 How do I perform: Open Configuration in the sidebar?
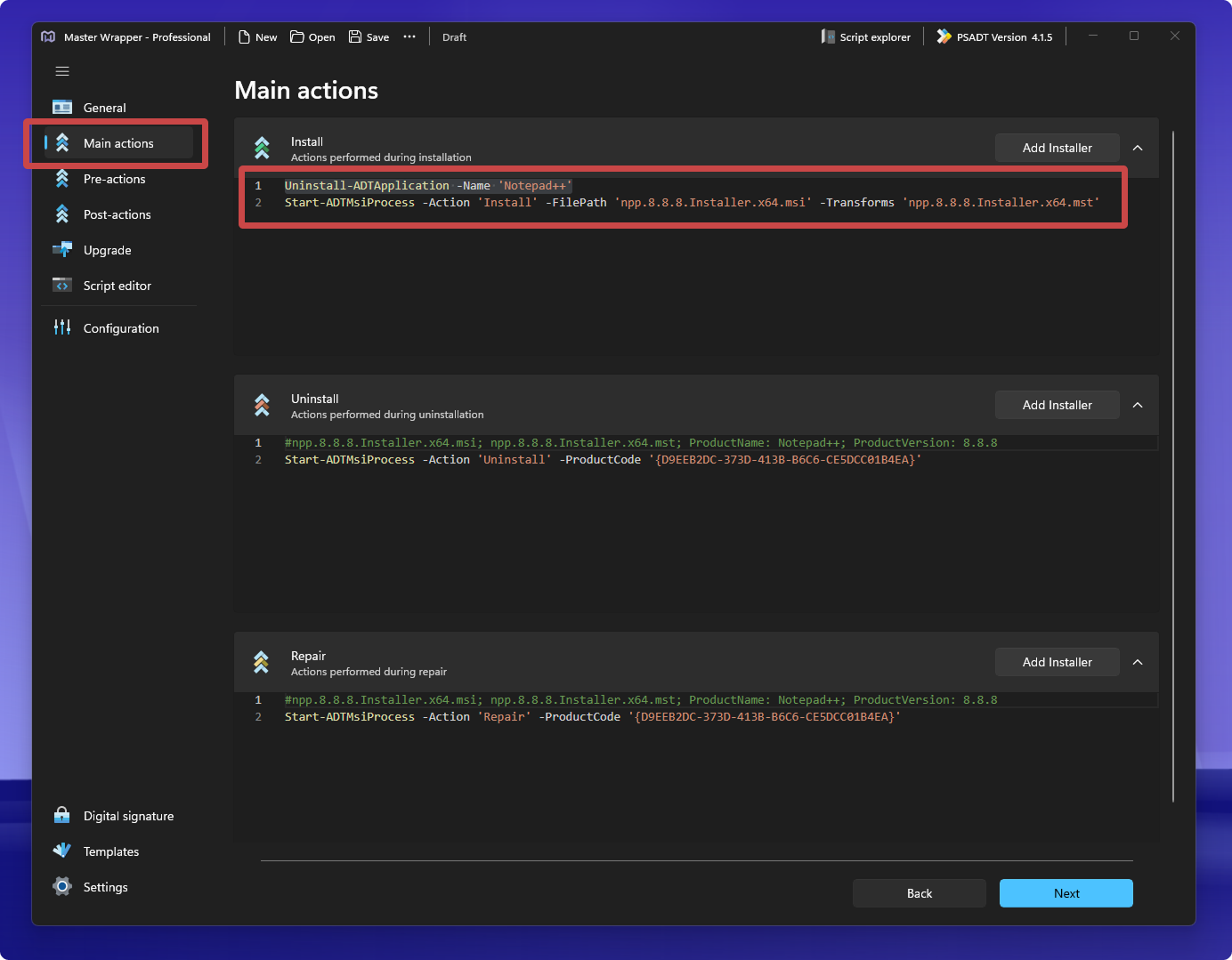coord(120,328)
